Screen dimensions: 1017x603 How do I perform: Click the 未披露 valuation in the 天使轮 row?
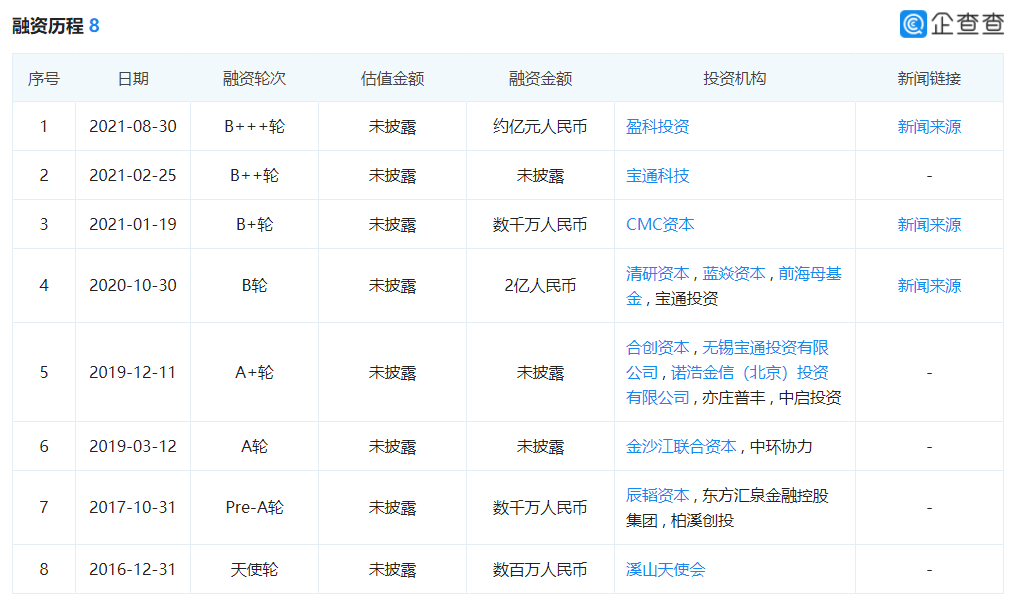click(392, 569)
